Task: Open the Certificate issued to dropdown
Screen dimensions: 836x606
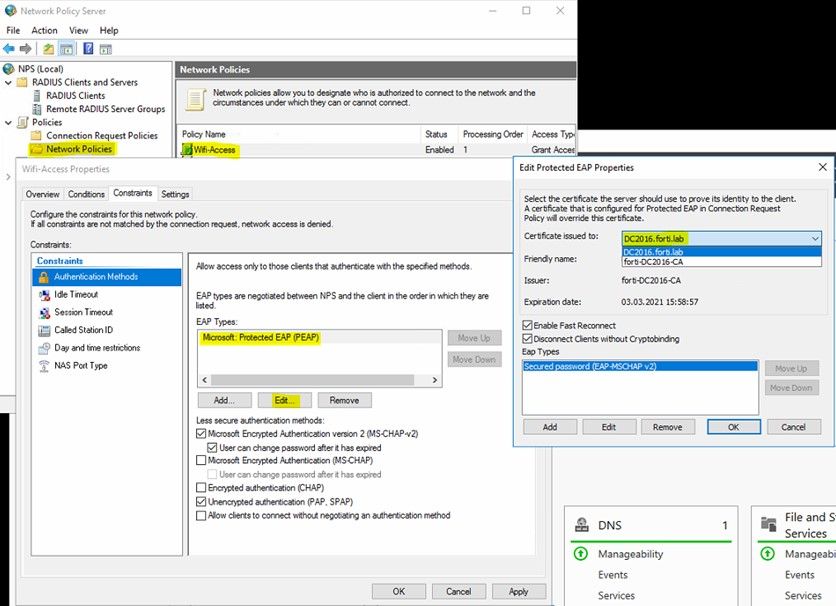Action: tap(721, 238)
